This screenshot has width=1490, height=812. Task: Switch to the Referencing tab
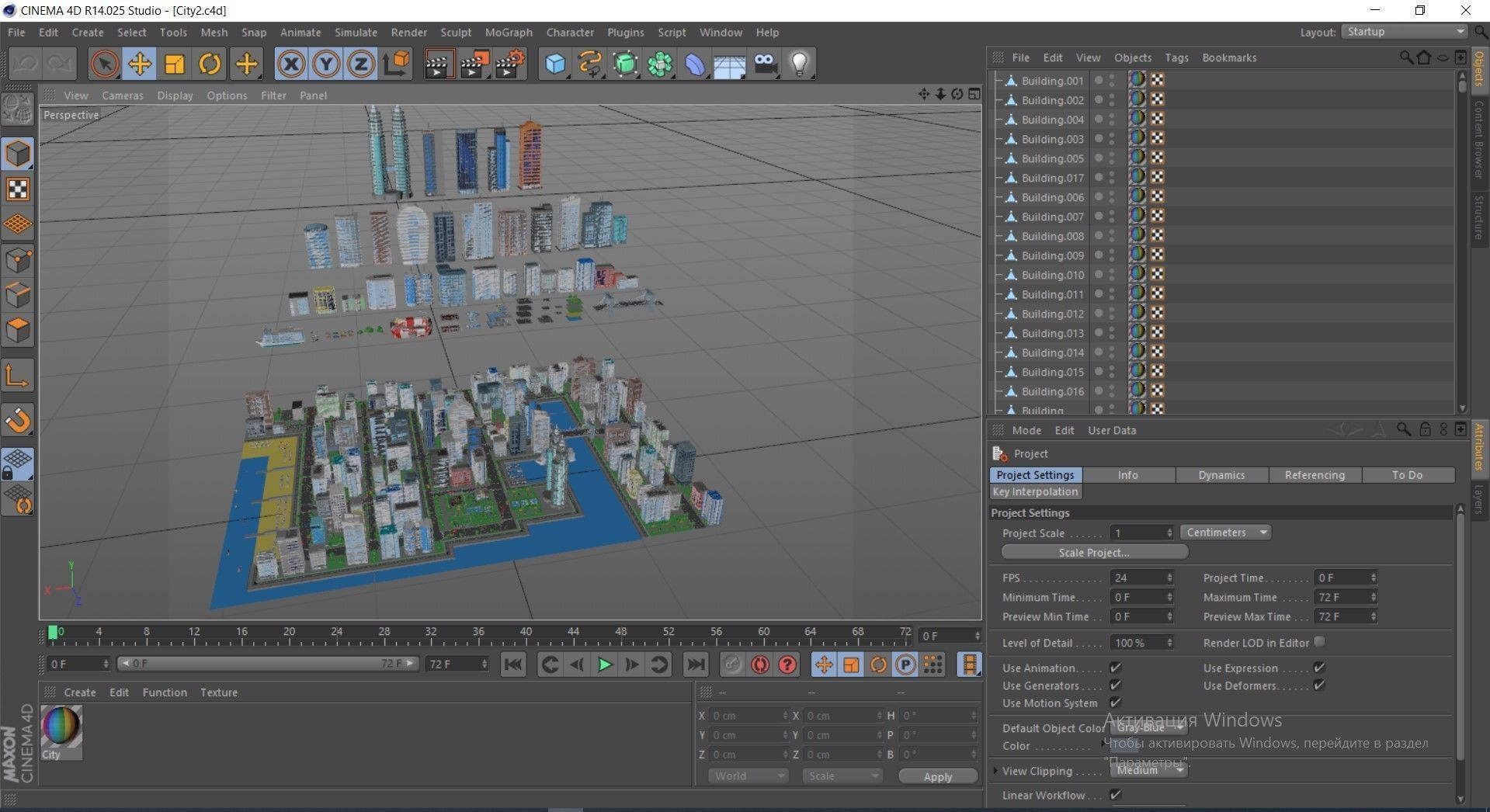[1315, 475]
